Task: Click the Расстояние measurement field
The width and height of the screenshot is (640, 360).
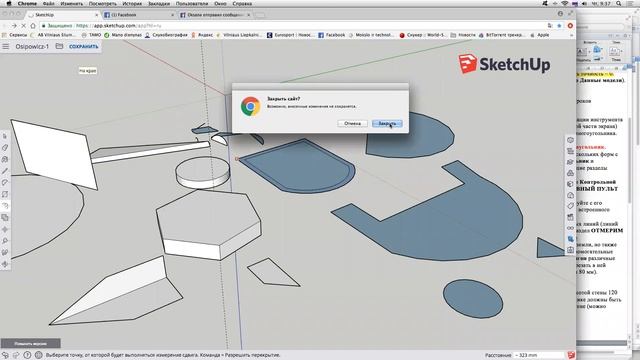Action: [x=538, y=355]
